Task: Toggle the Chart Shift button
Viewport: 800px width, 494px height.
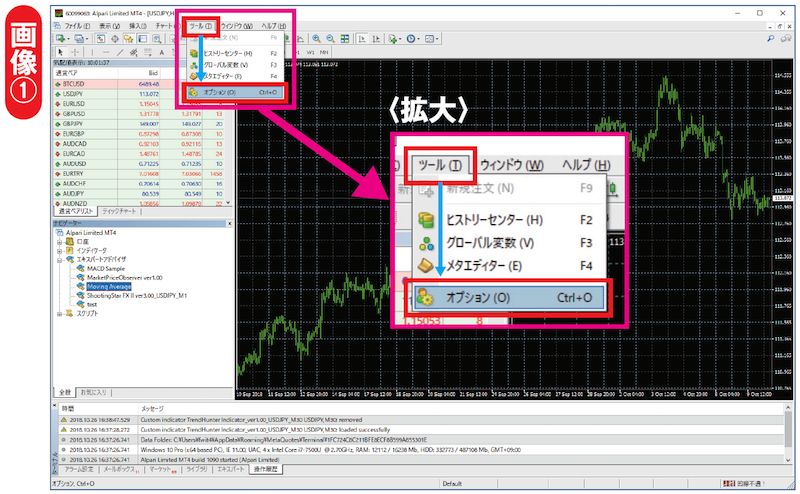Action: tap(376, 39)
